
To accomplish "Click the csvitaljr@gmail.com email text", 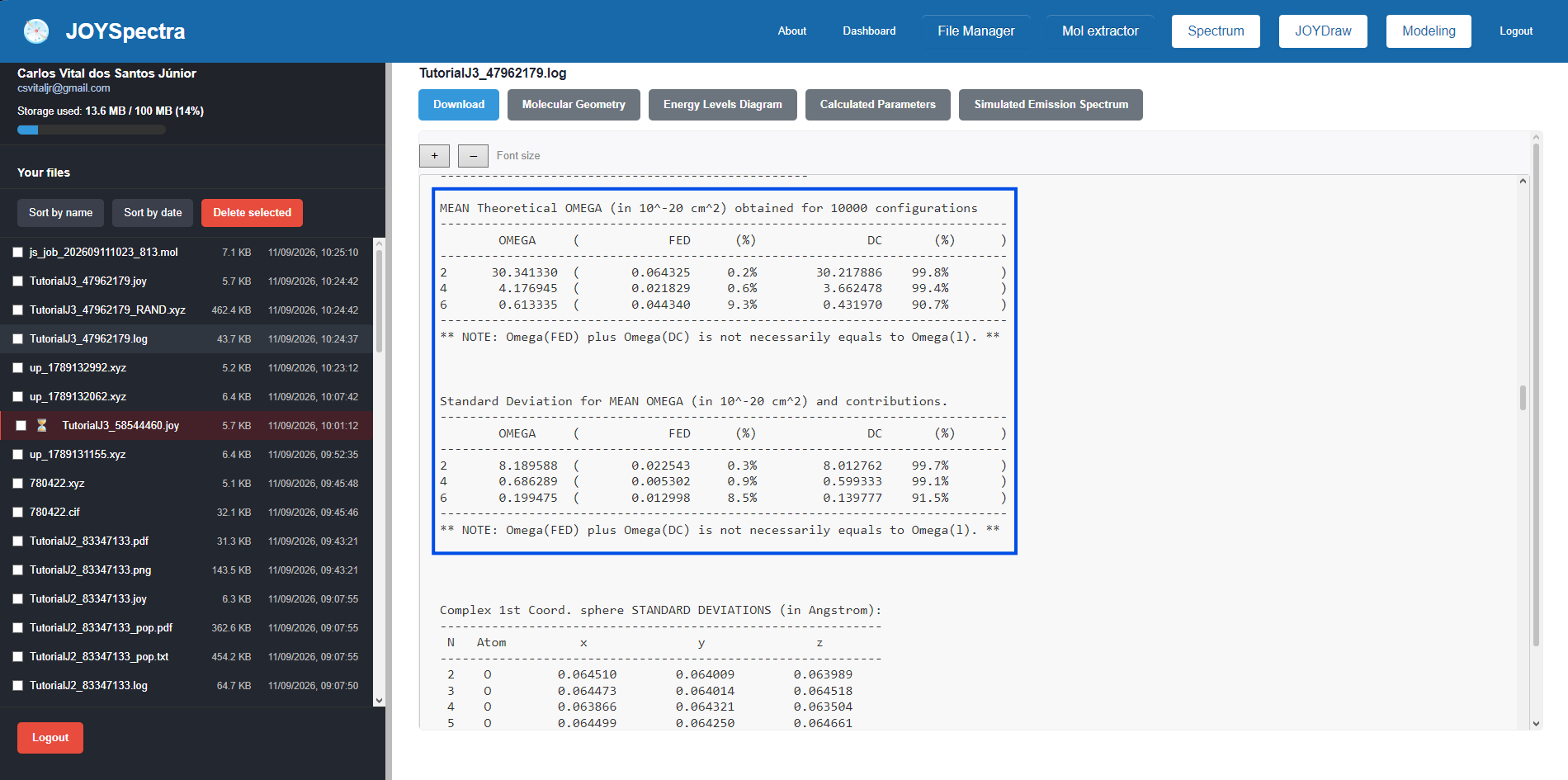I will tap(64, 88).
